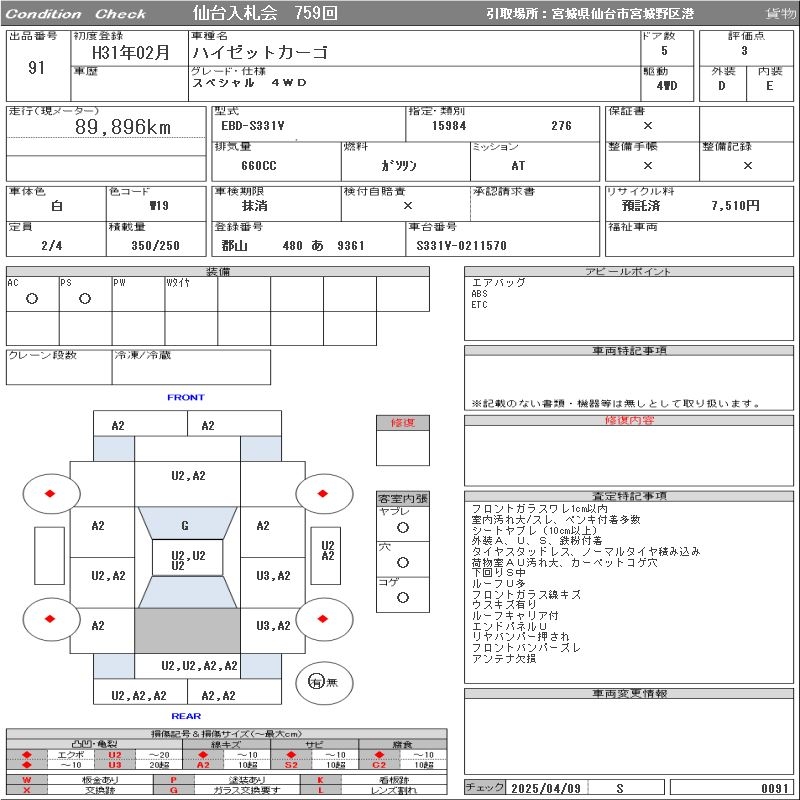The height and width of the screenshot is (800, 800).
Task: Click the chassis number S331V-0211570
Action: coord(461,246)
